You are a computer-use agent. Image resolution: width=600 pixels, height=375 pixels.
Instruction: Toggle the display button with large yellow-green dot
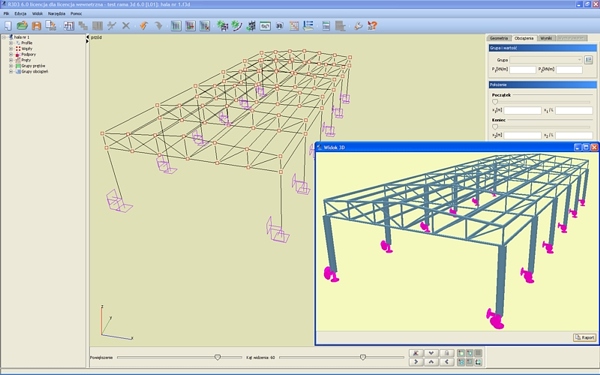(x=461, y=353)
